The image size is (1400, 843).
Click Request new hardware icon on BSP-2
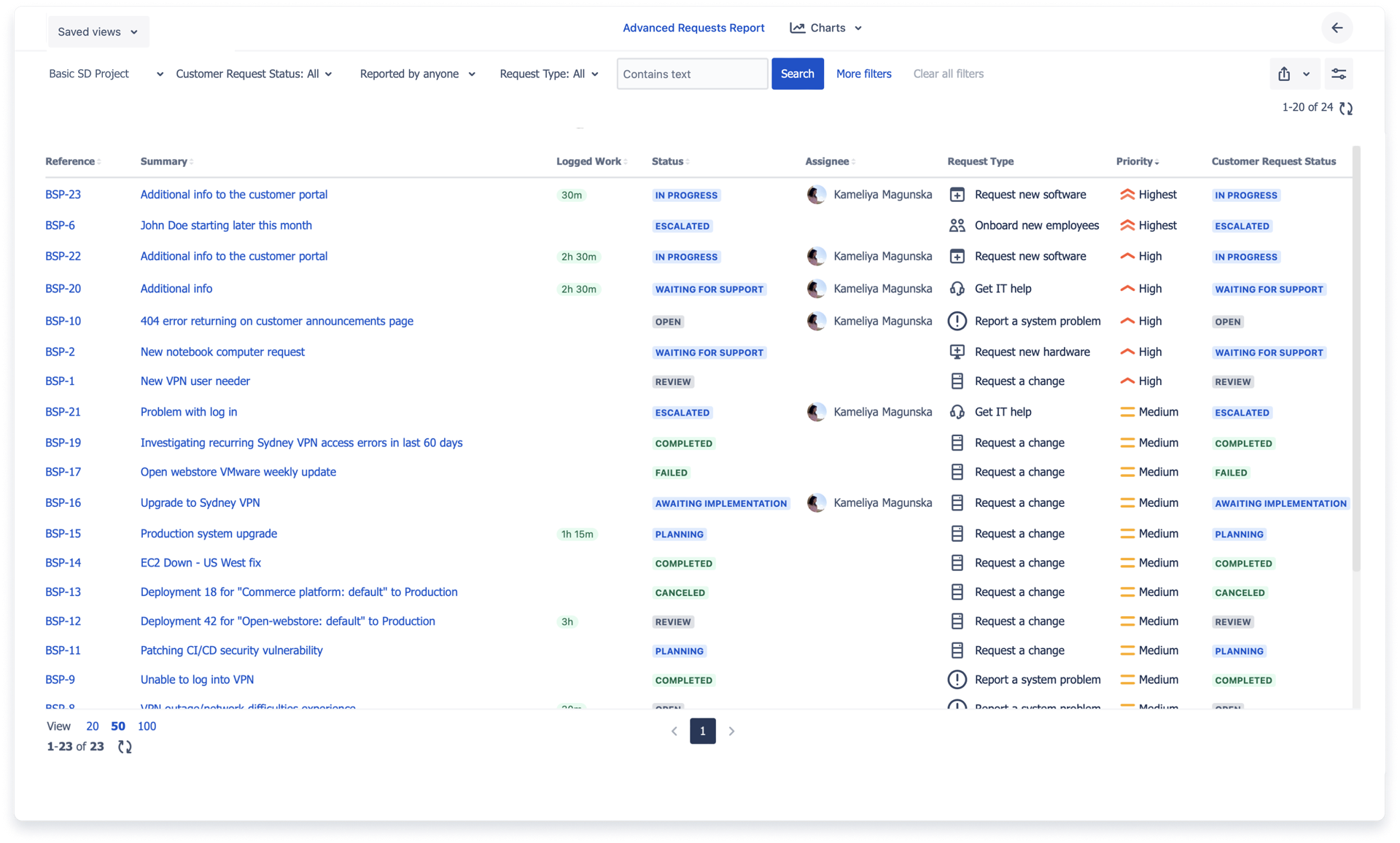[x=957, y=351]
